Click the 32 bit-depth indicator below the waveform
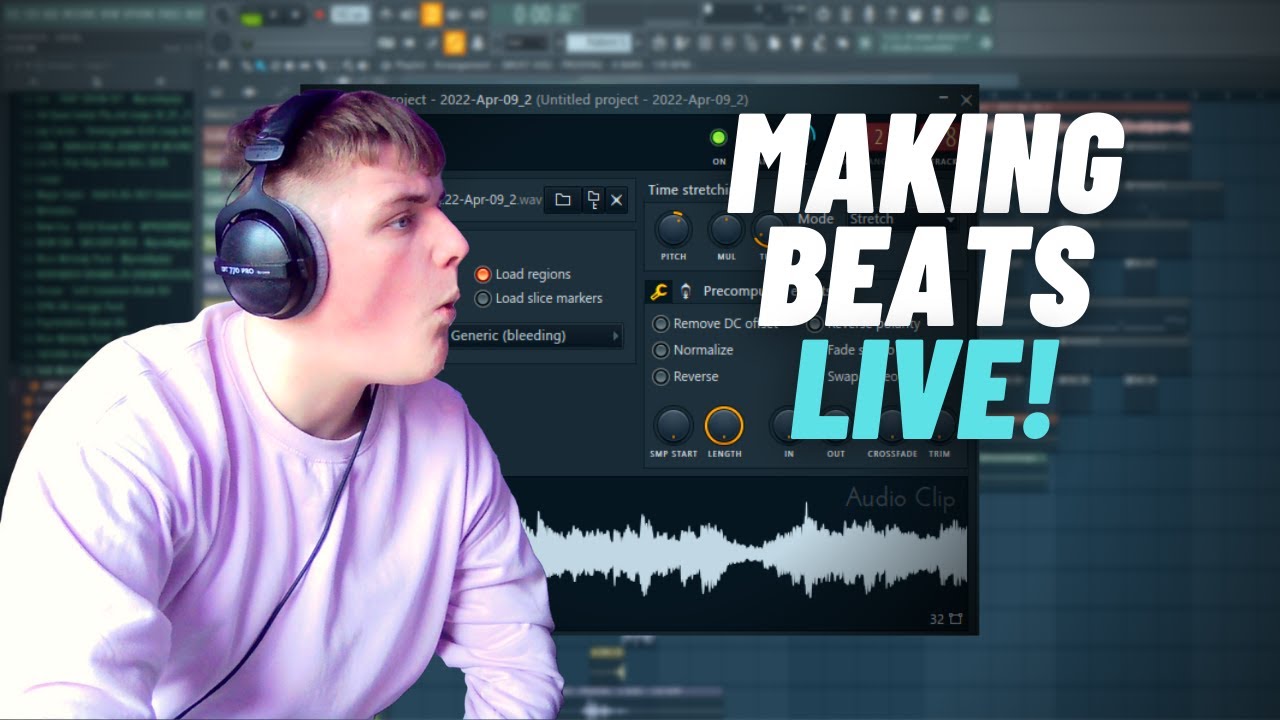Screen dimensions: 1280x720 tap(937, 619)
